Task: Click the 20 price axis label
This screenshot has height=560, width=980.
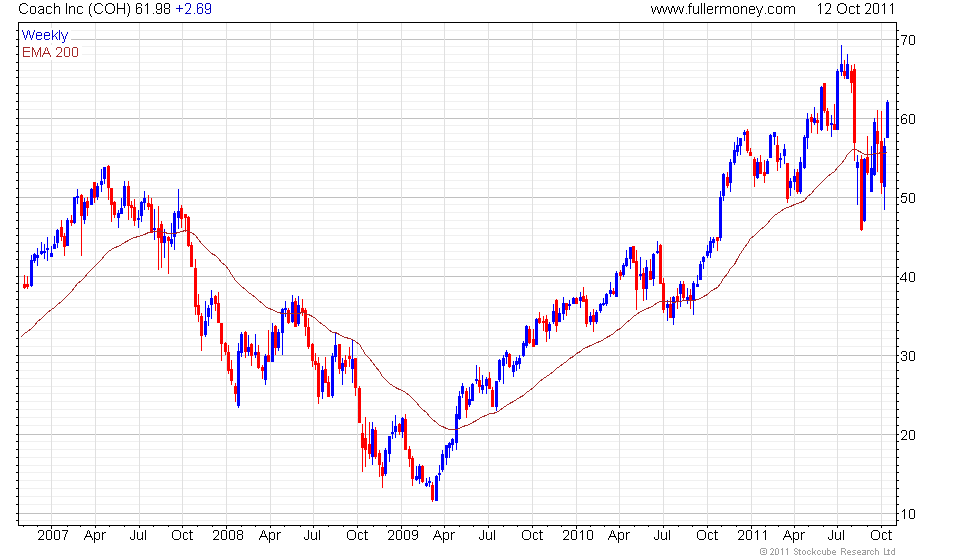Action: tap(908, 435)
